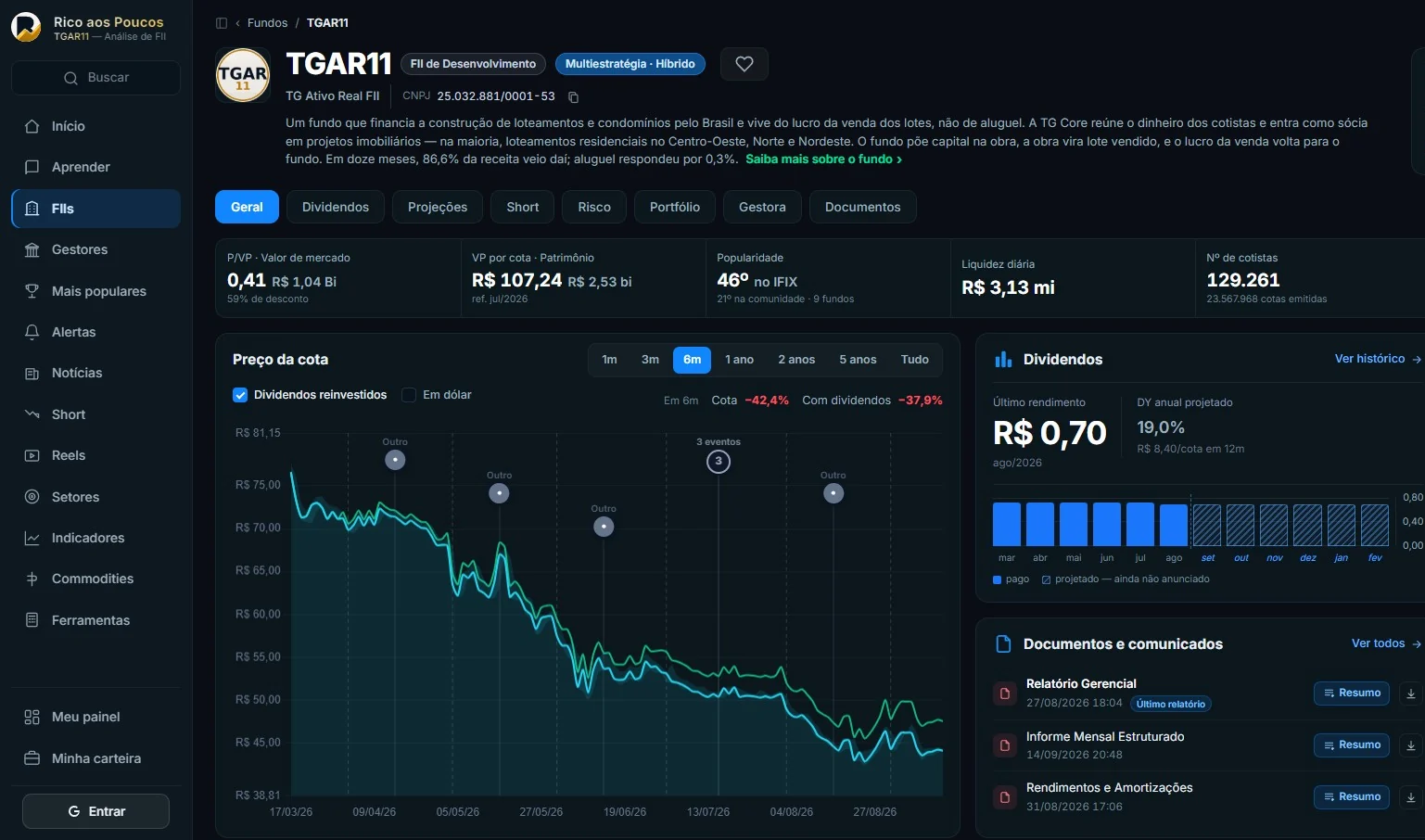Click the Ferramentas sidebar icon

[x=32, y=620]
